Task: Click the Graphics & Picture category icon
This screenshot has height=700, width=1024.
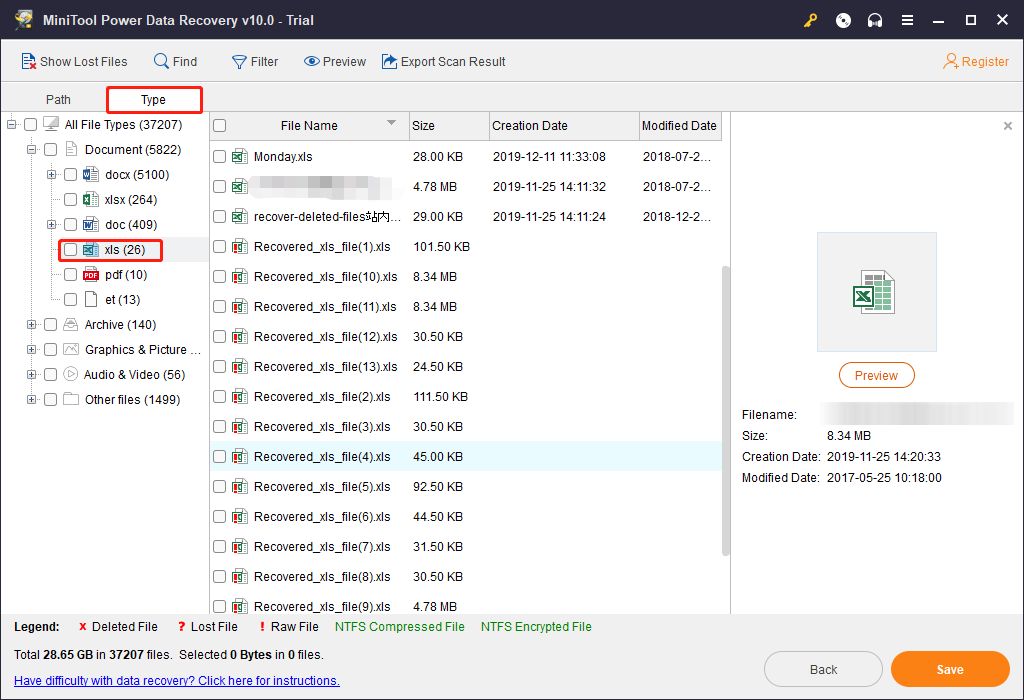Action: coord(71,349)
